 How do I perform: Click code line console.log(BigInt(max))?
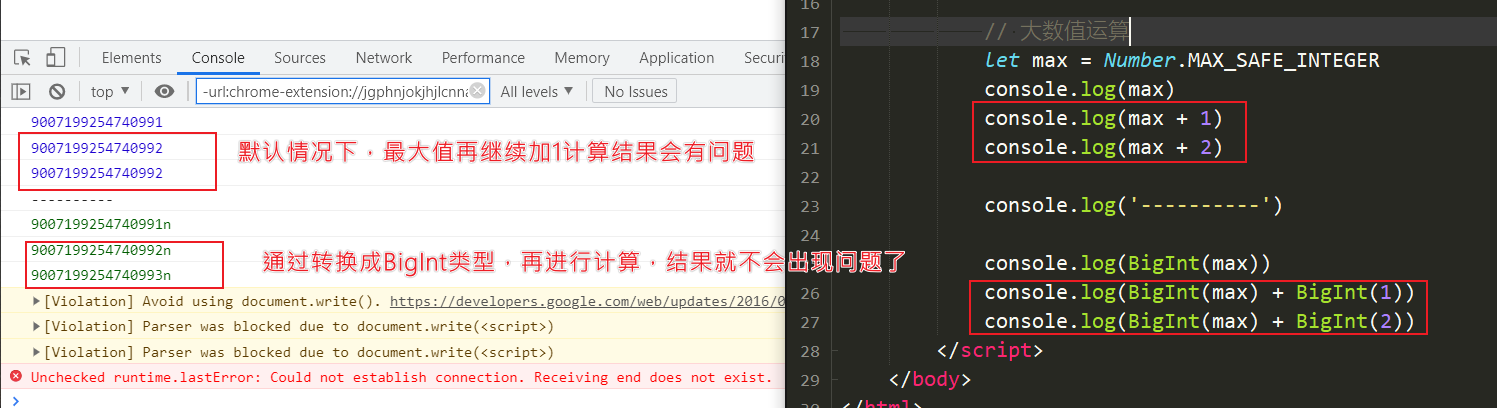pyautogui.click(x=1128, y=264)
